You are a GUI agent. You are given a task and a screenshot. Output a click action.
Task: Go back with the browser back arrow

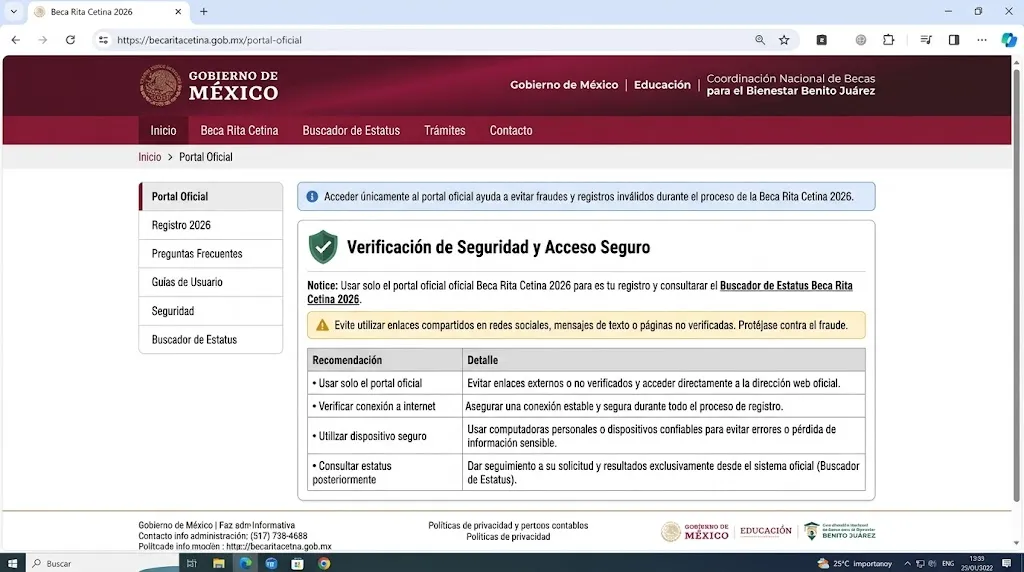[16, 40]
